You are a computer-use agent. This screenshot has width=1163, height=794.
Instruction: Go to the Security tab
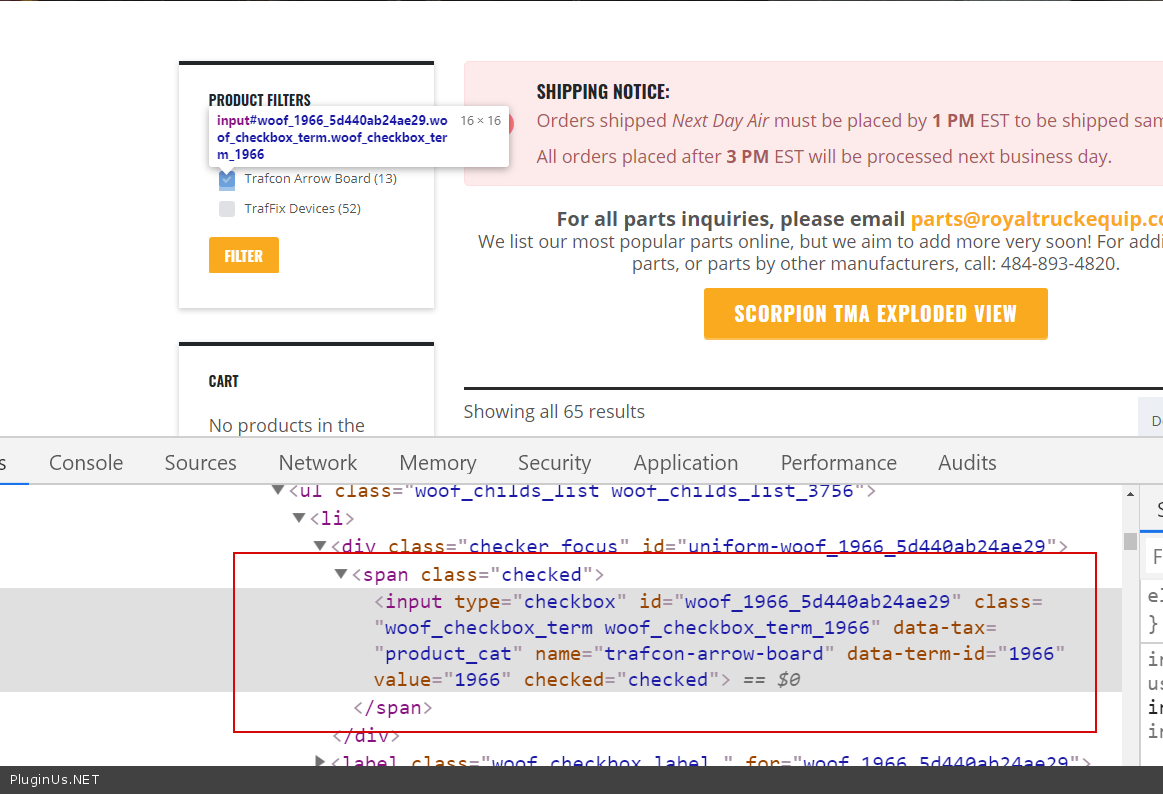pos(554,463)
